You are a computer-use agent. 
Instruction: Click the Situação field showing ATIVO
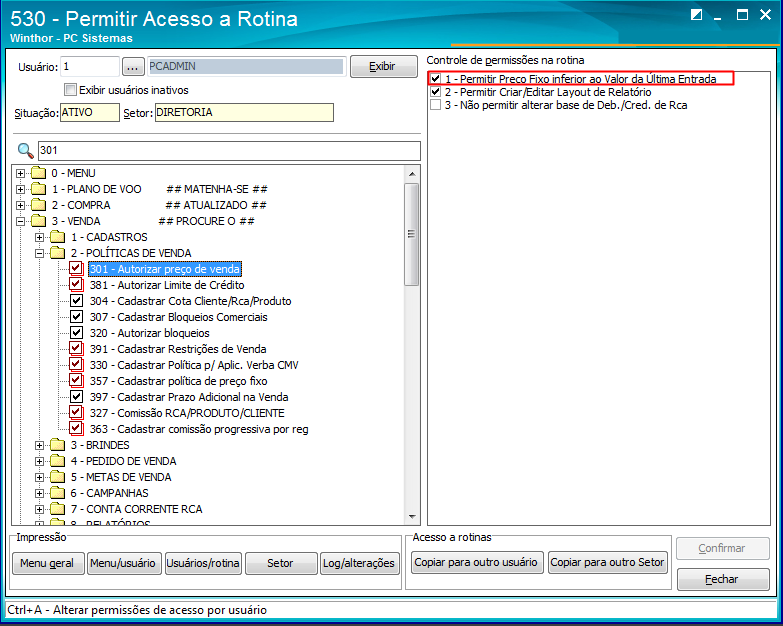pyautogui.click(x=90, y=112)
